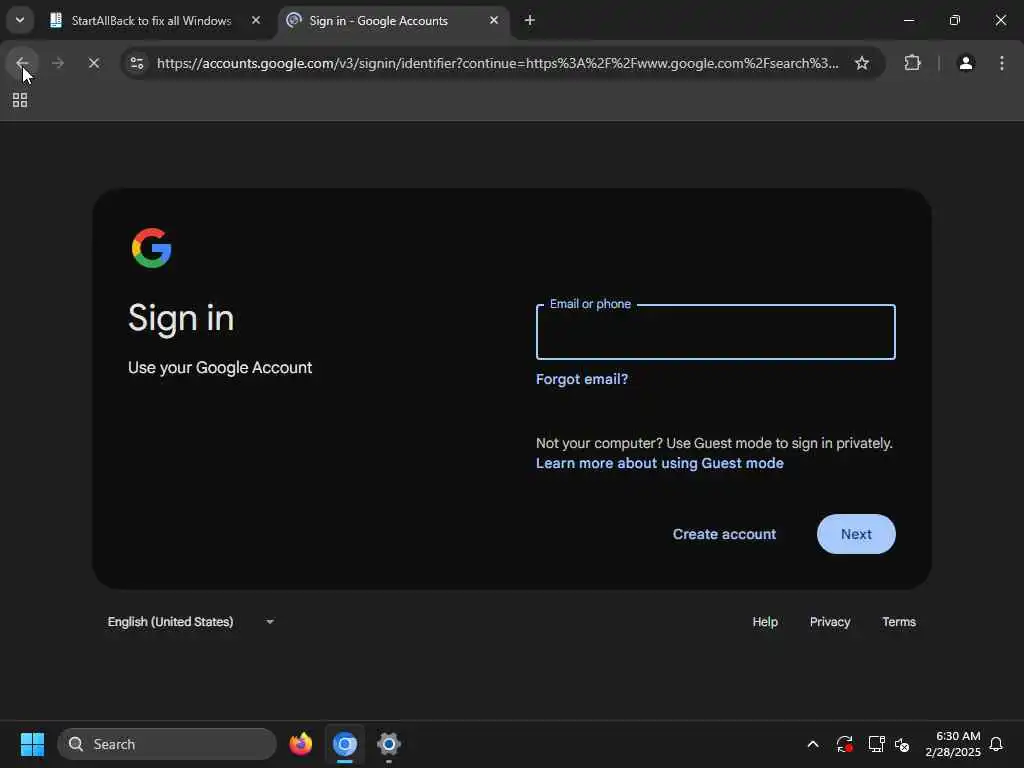Open the tab search dropdown
Image resolution: width=1024 pixels, height=768 pixels.
coord(20,20)
